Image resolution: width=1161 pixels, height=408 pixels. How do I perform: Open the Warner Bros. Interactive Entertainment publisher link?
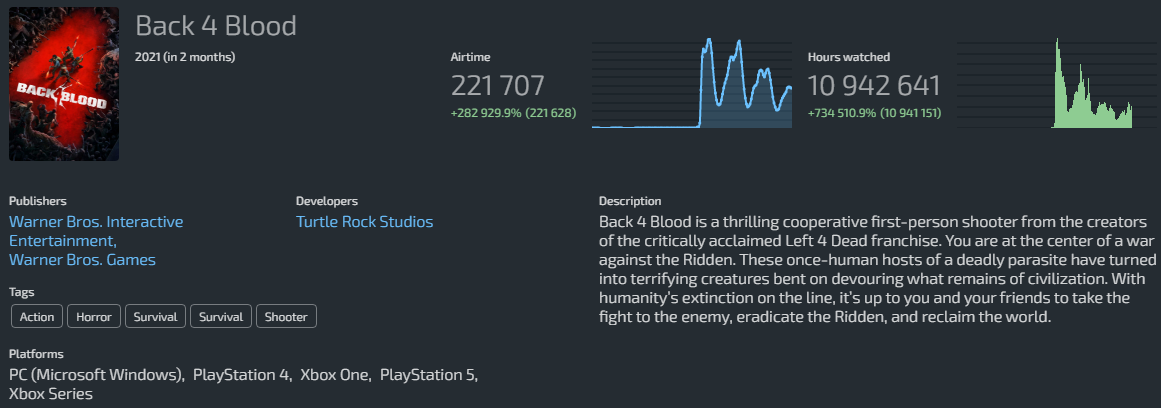[96, 231]
